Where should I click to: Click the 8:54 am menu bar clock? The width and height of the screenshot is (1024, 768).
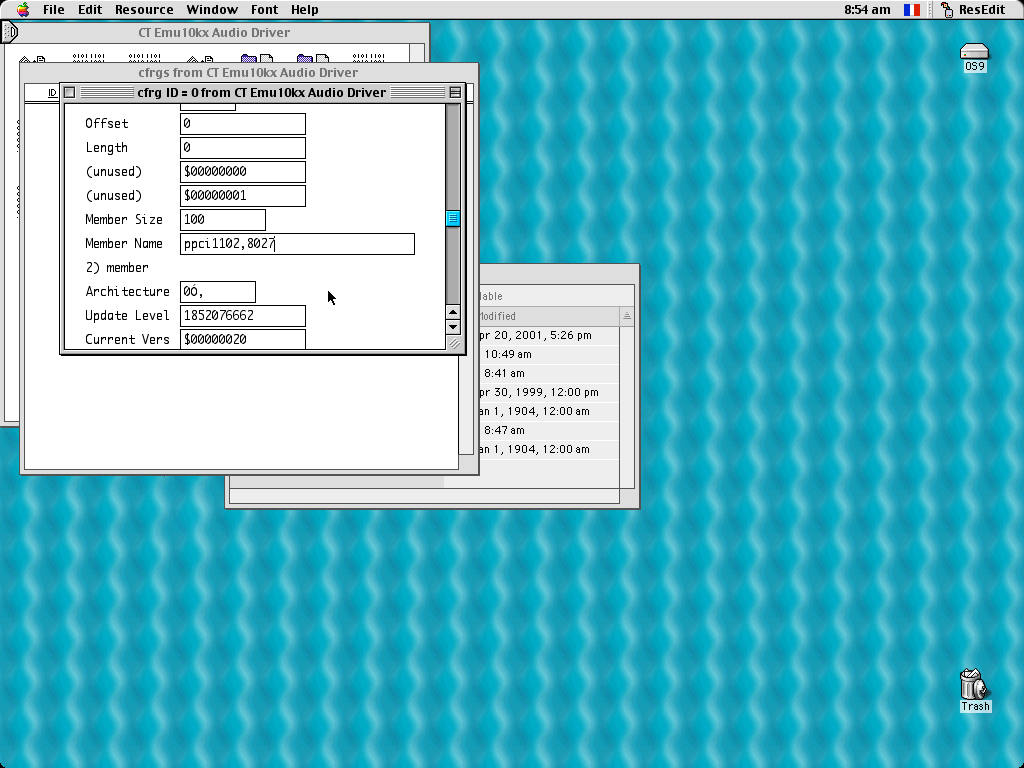tap(867, 10)
